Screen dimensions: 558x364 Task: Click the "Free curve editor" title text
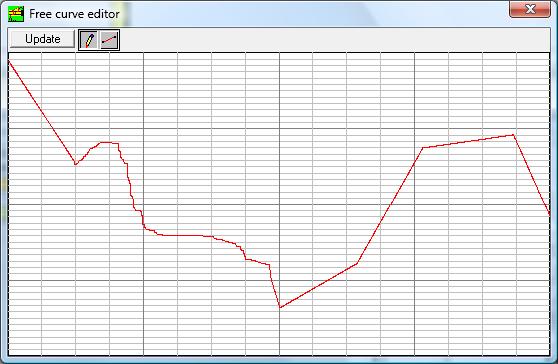click(x=74, y=14)
